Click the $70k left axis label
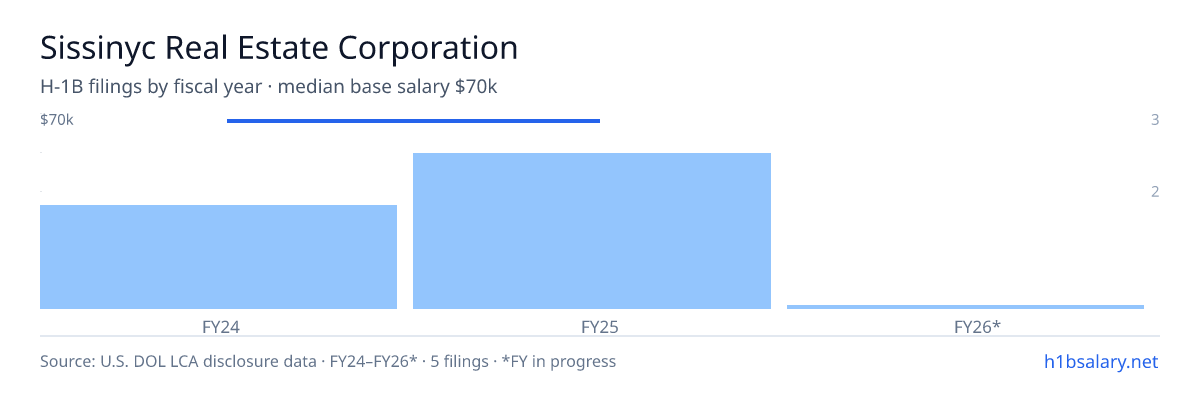Viewport: 1200px width, 400px height. point(57,120)
